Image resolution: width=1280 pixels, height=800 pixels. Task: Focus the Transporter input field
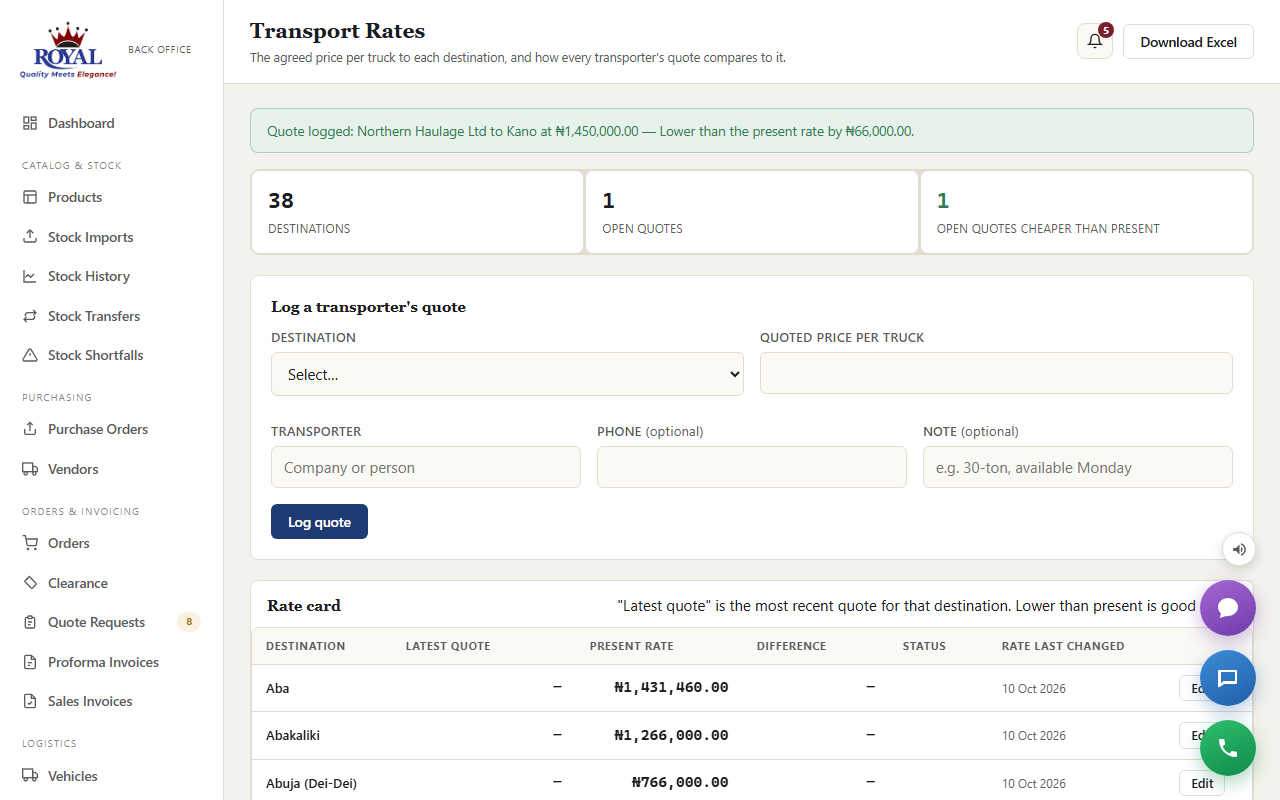click(426, 467)
